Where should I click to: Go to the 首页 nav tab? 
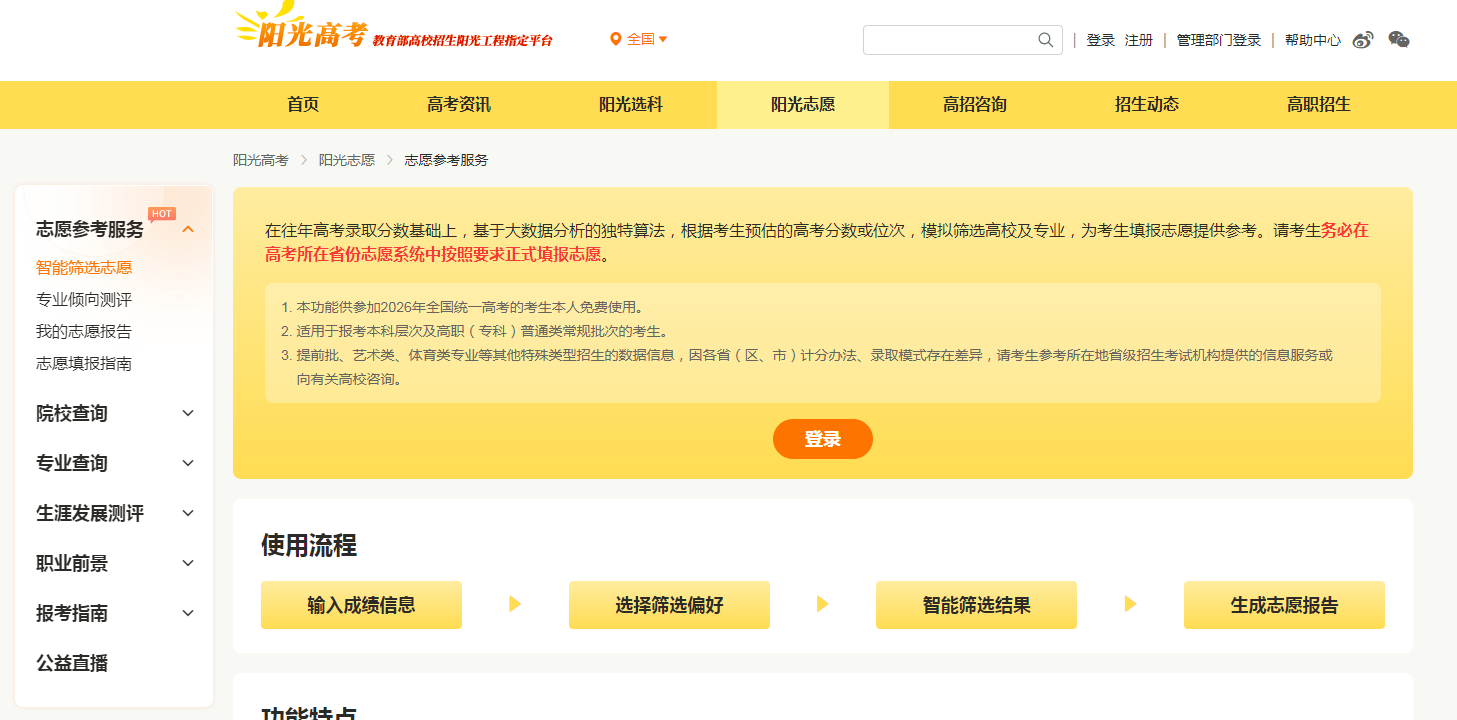tap(303, 105)
